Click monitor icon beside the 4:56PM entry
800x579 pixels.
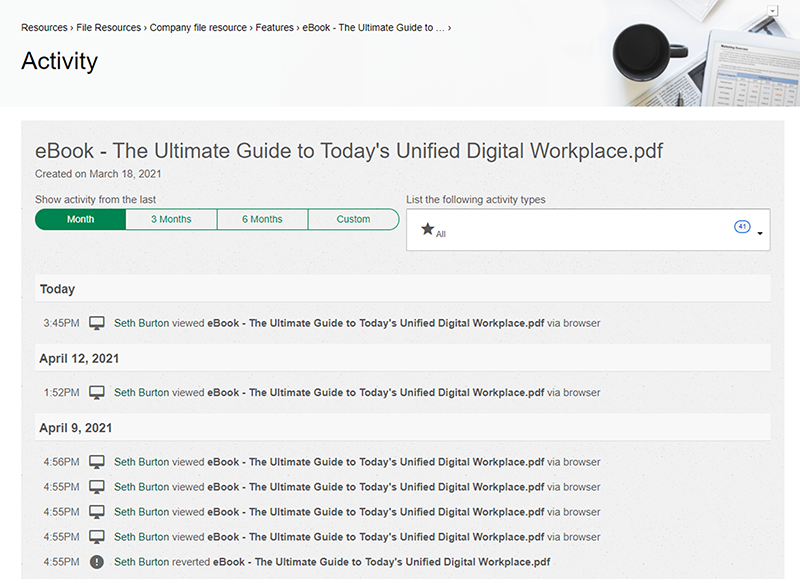pyautogui.click(x=96, y=462)
